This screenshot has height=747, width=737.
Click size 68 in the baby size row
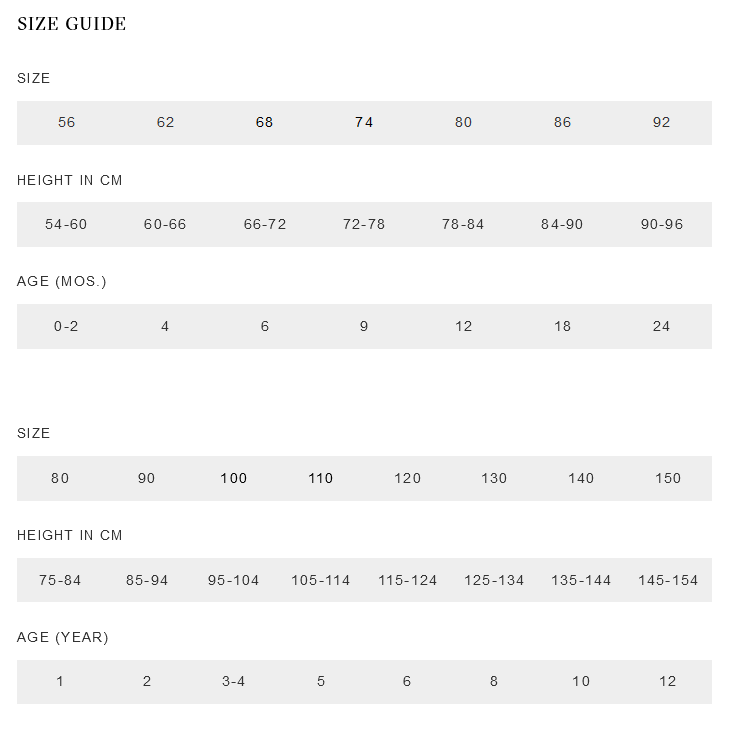264,123
